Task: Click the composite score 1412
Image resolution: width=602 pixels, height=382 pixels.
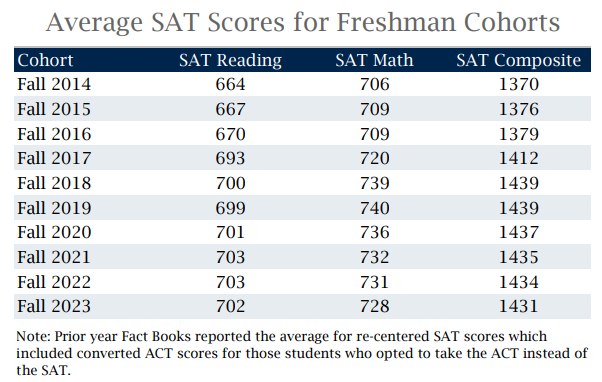Action: point(519,158)
